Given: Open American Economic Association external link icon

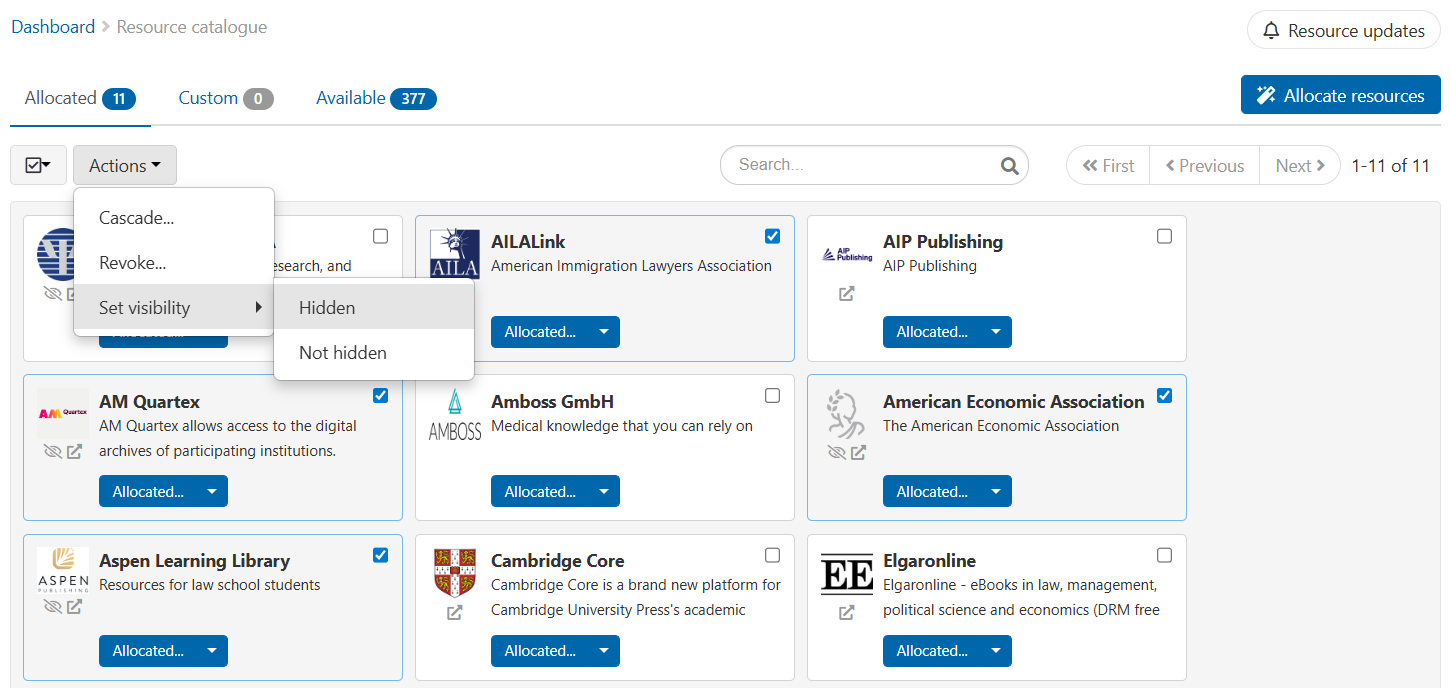Looking at the screenshot, I should click(858, 452).
